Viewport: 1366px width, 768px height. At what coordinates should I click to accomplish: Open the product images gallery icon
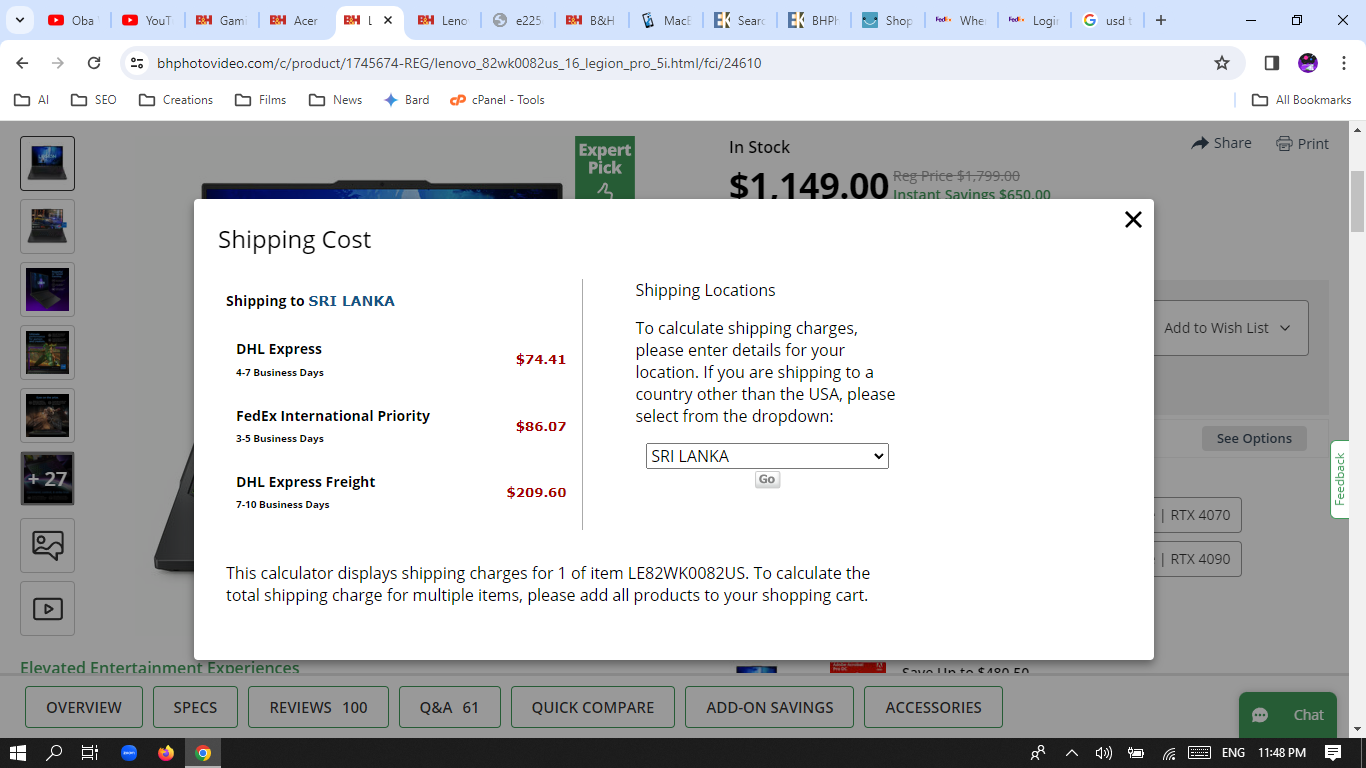(x=48, y=545)
